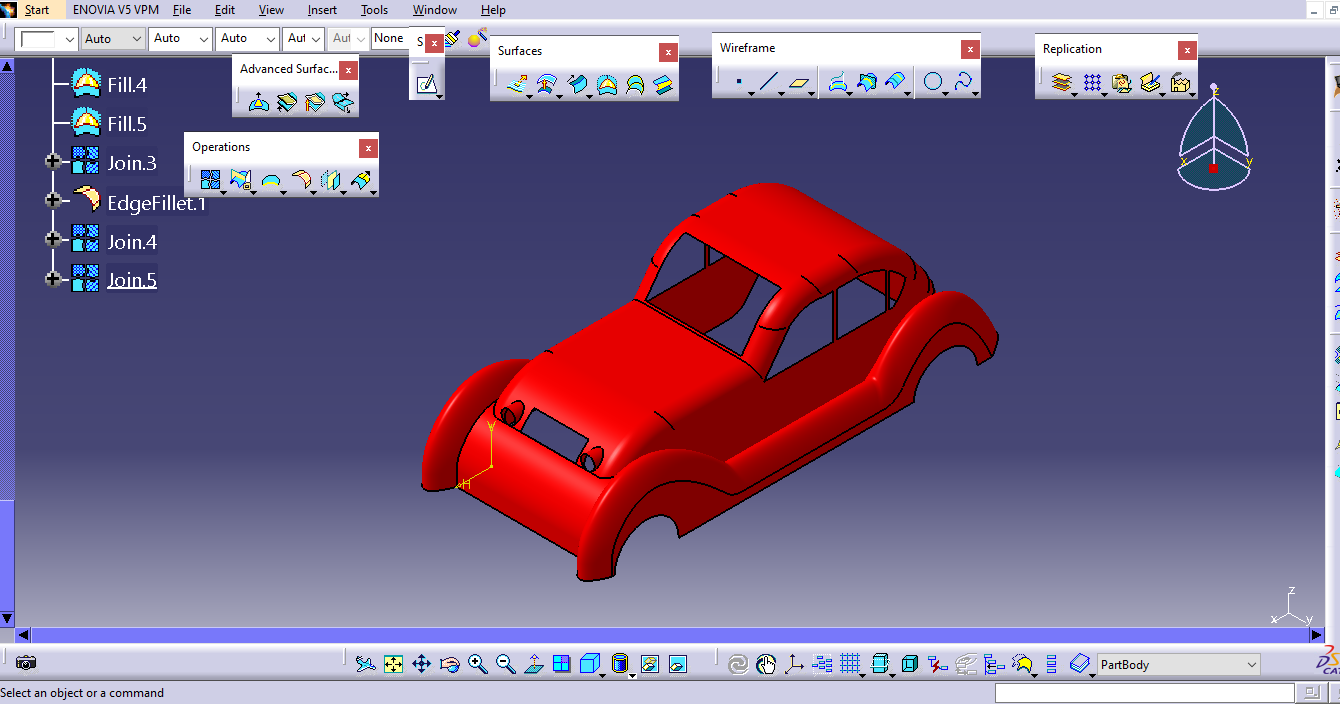1340x704 pixels.
Task: Expand the EdgeFillet.1 tree node
Action: 53,200
